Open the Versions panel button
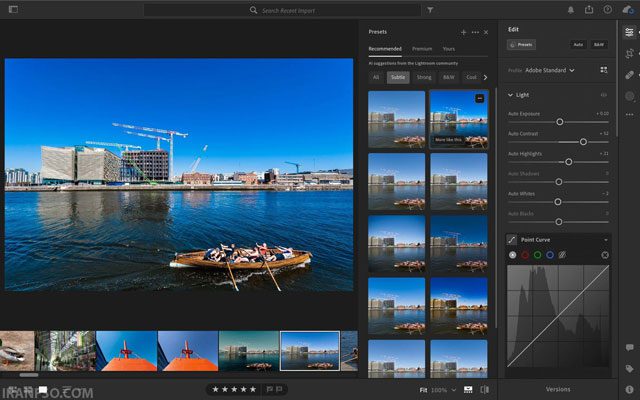The image size is (640, 400). point(558,389)
